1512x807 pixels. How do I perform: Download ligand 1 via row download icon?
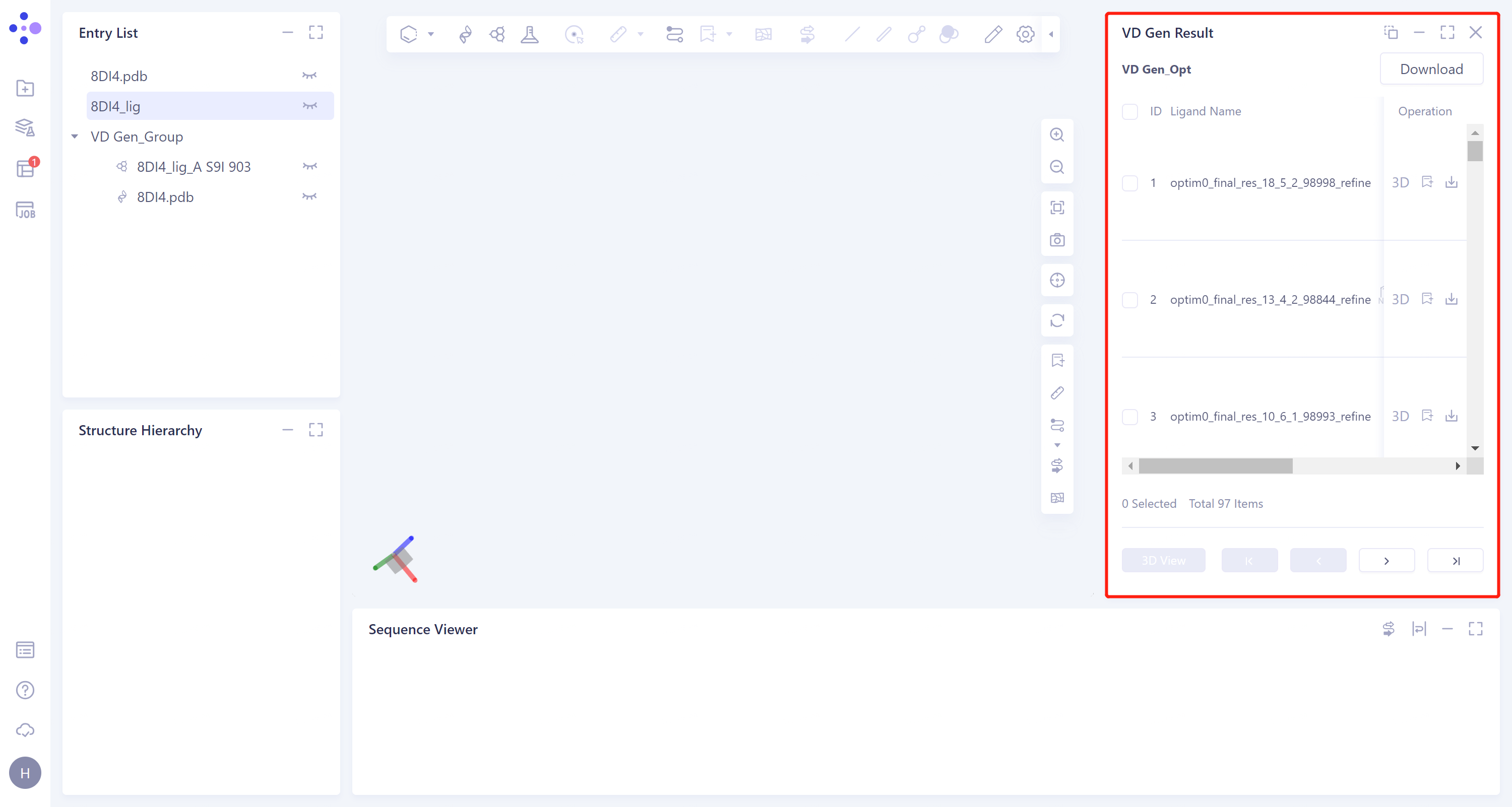click(x=1451, y=182)
